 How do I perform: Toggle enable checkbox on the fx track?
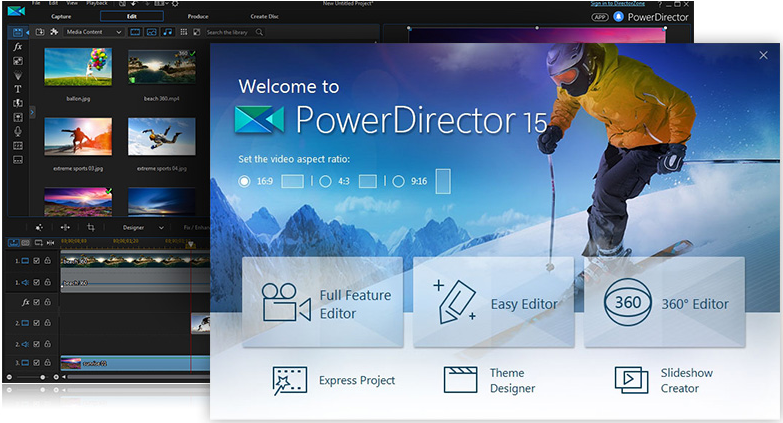(36, 302)
